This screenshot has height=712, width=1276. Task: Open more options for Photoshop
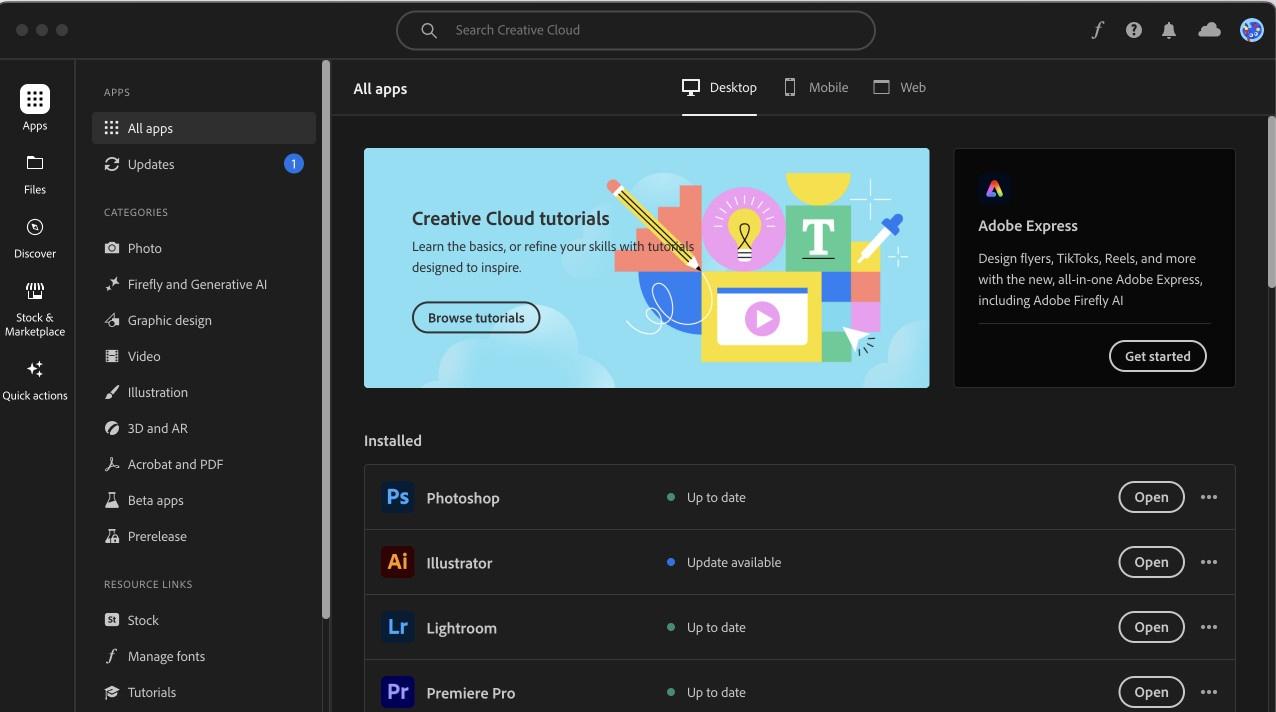[1209, 497]
